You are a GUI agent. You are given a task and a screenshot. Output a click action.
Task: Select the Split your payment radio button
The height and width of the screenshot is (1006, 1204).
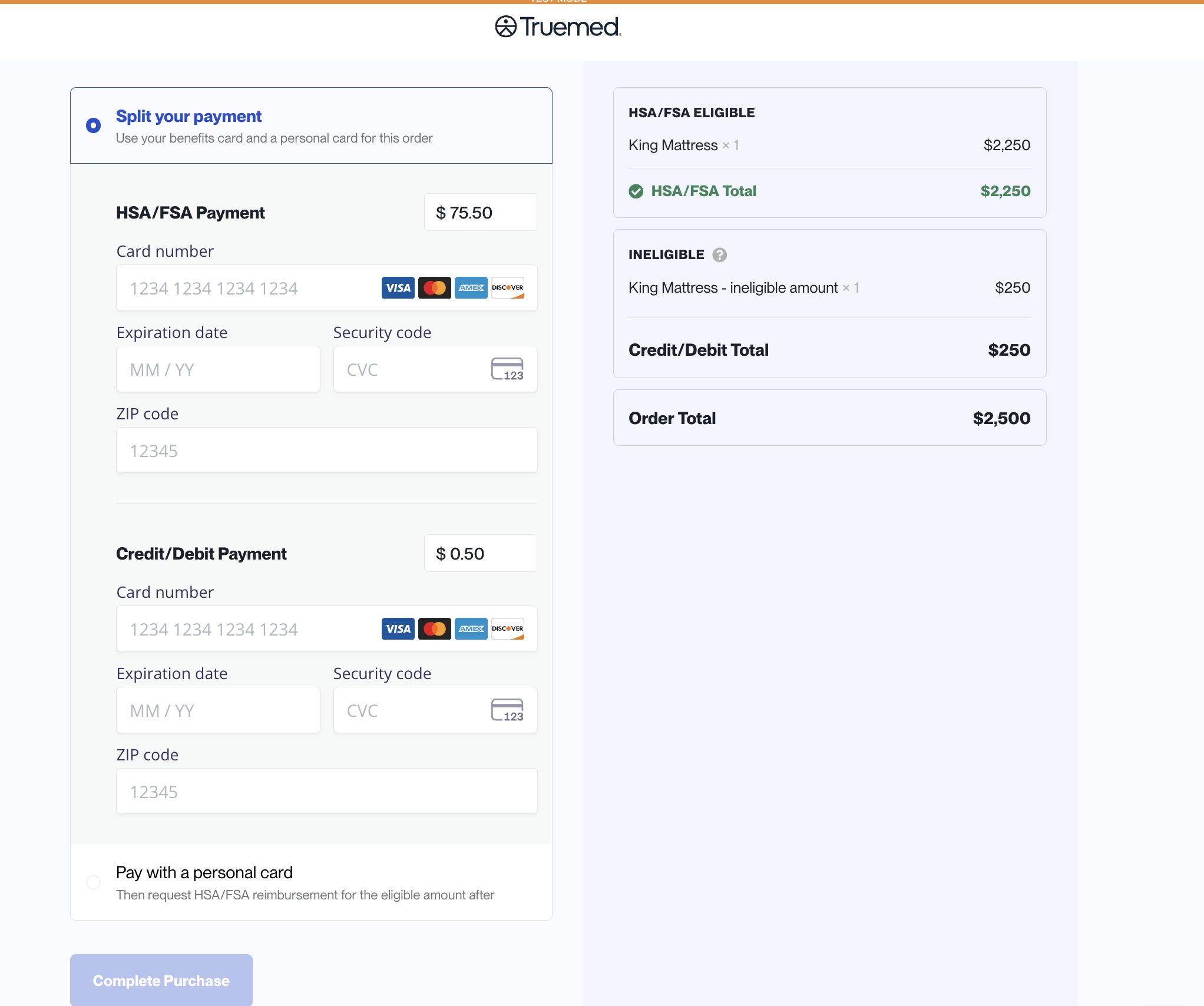(93, 125)
